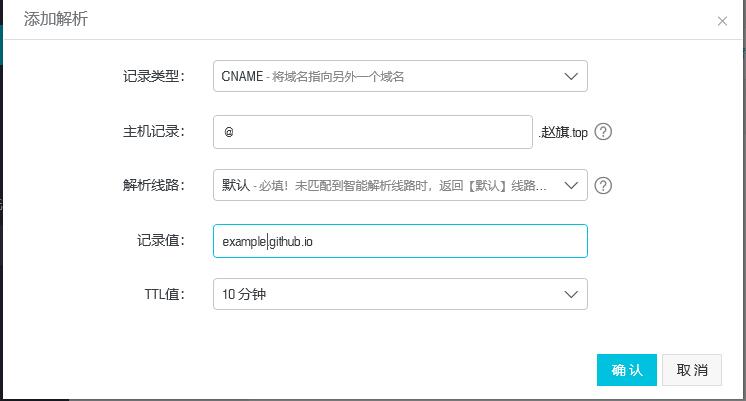Click the 添加解析 dialog title
This screenshot has width=746, height=401.
click(56, 19)
